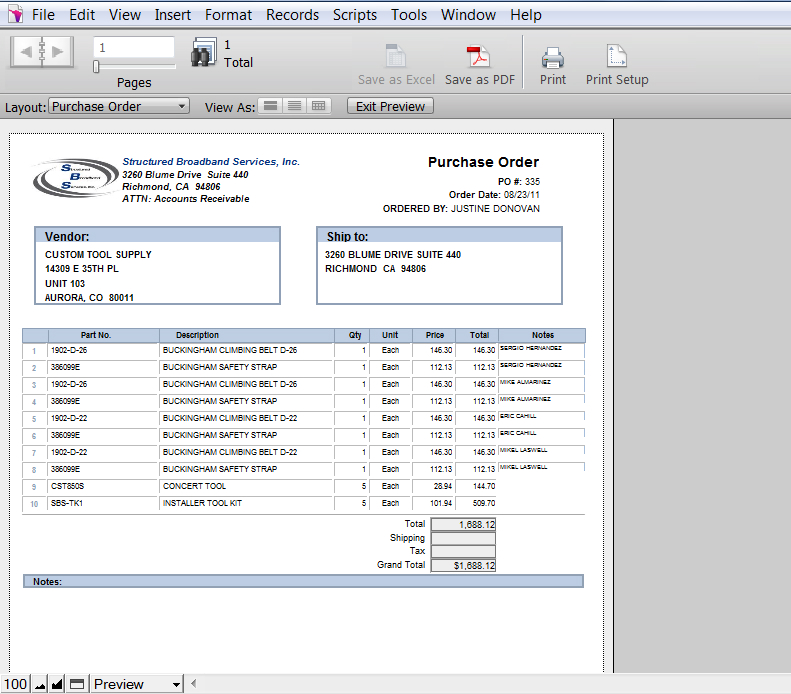Switch View As to List view
791x694 pixels.
pos(294,106)
